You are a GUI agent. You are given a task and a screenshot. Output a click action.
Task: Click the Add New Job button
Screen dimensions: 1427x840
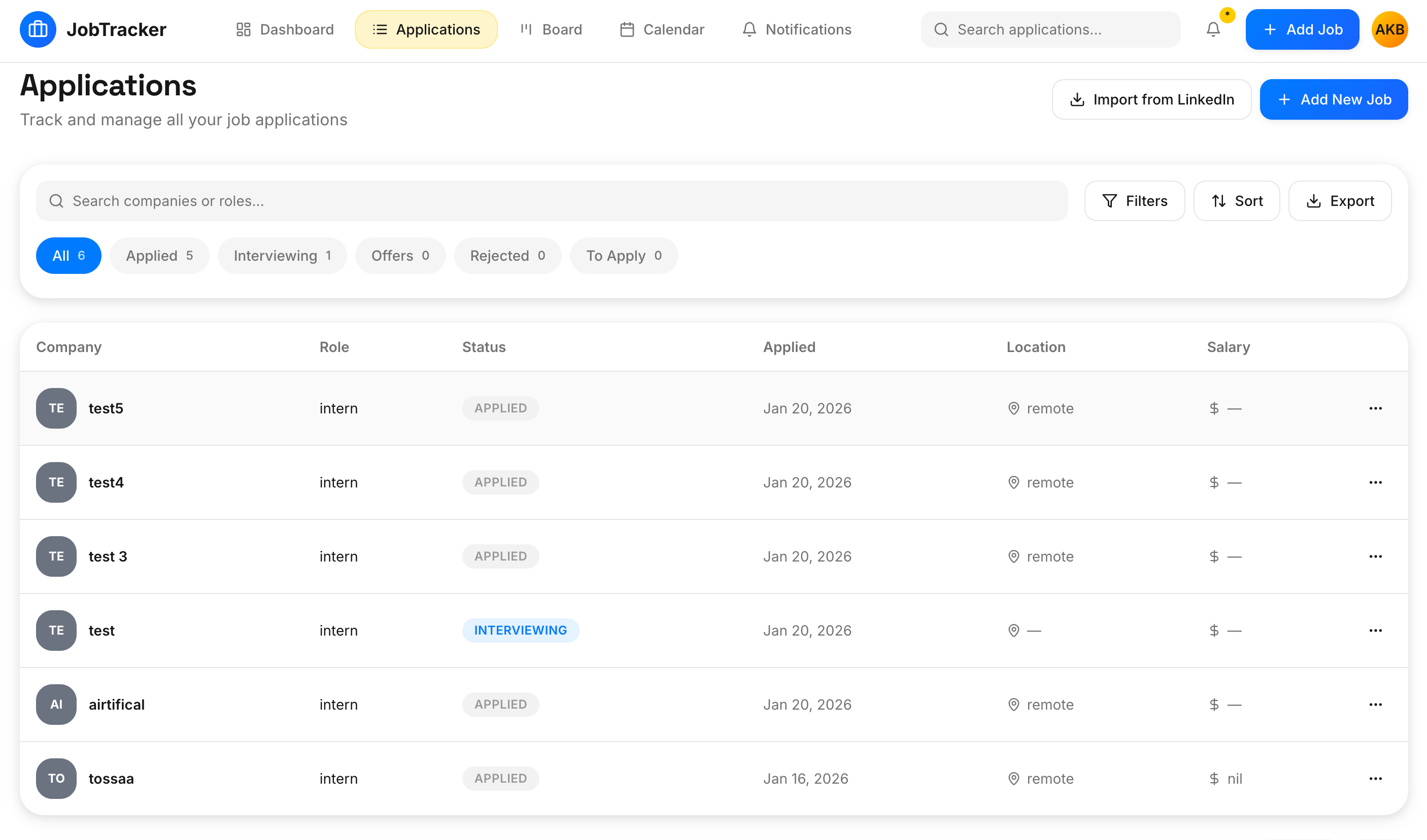(1334, 99)
